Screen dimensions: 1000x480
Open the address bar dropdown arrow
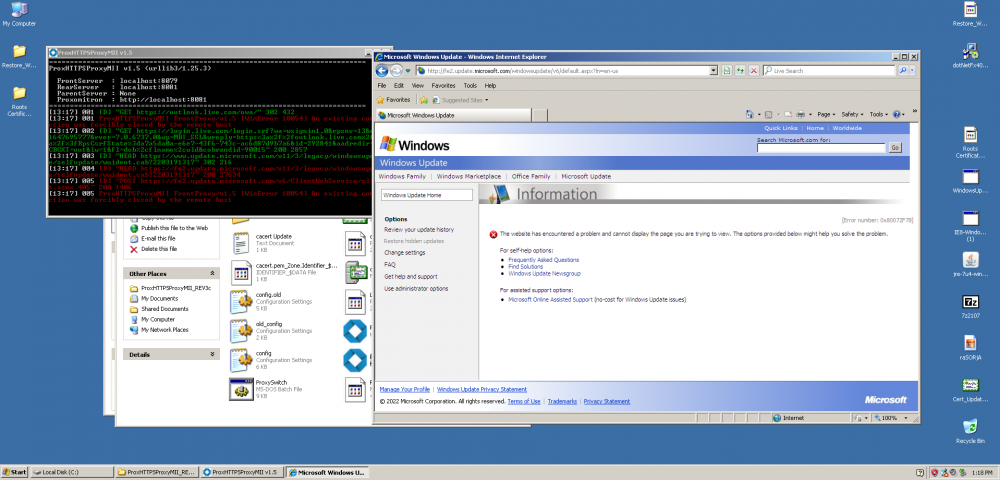(x=714, y=71)
